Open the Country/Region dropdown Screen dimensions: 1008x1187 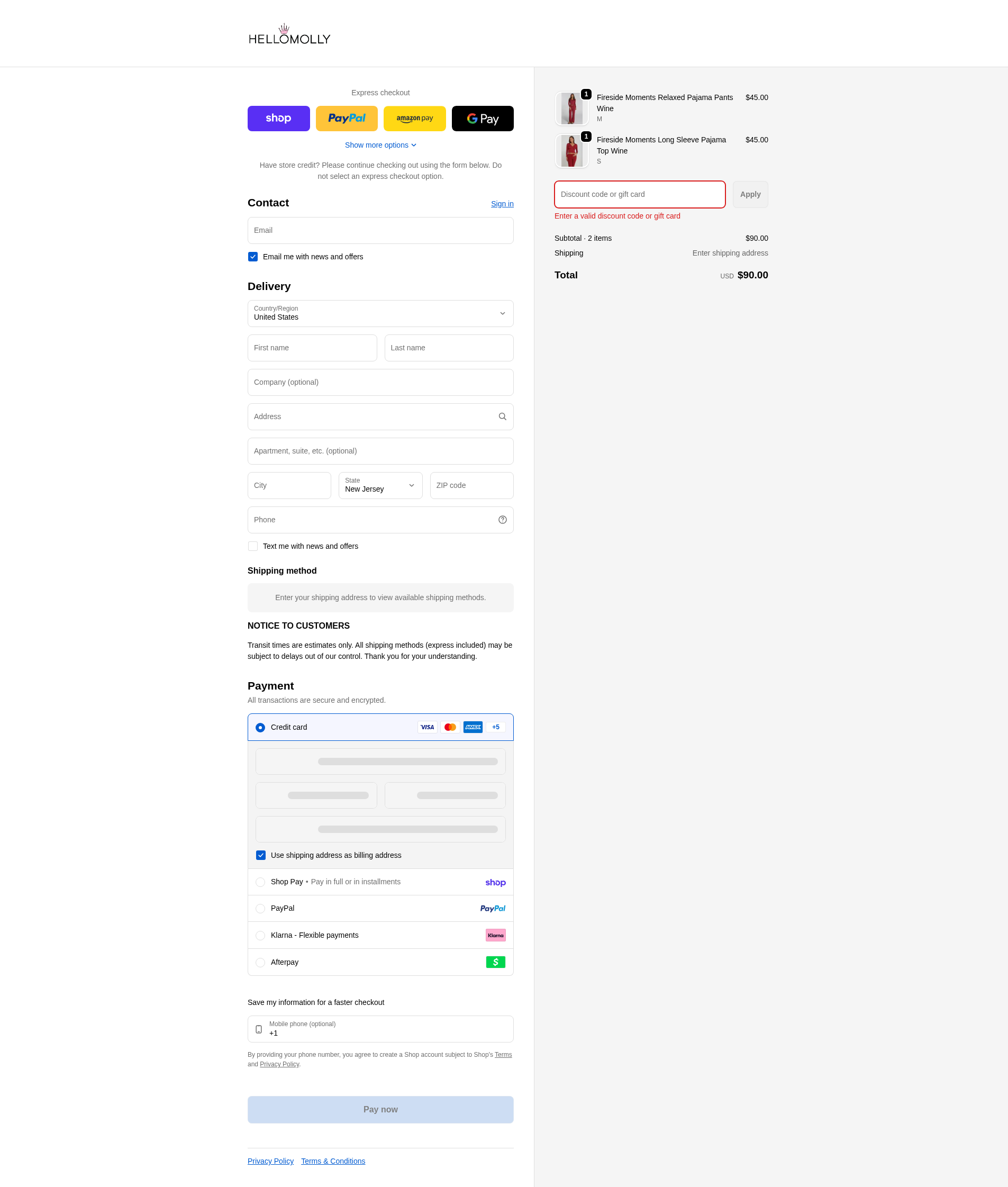tap(380, 314)
